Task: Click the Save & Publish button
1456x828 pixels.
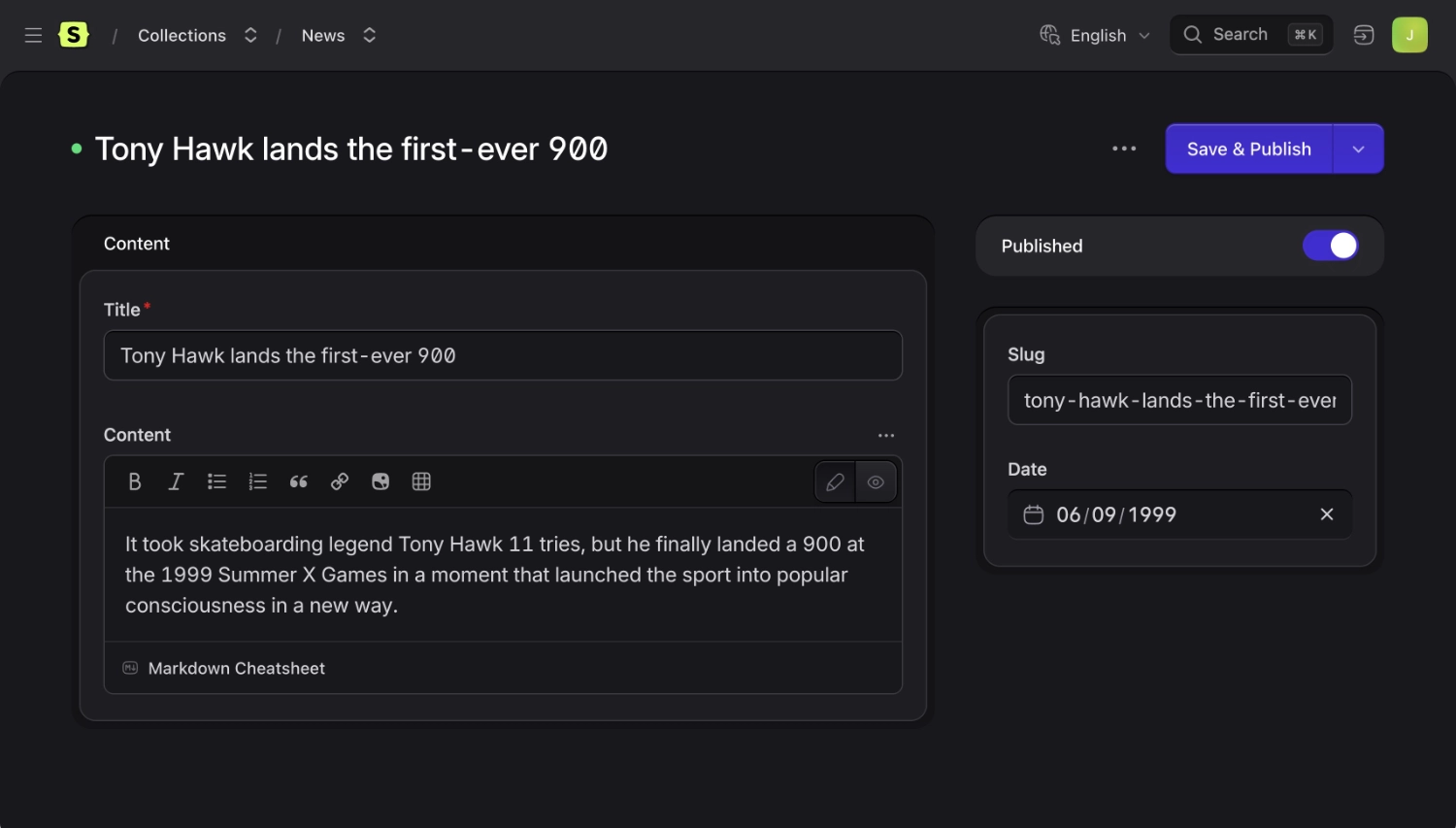Action: (x=1248, y=149)
